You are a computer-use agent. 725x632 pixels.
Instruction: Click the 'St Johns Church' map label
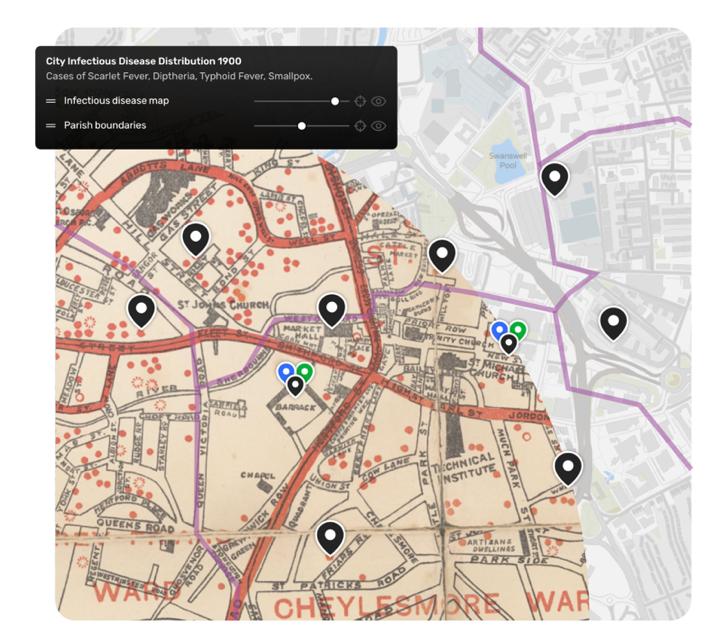tap(223, 305)
